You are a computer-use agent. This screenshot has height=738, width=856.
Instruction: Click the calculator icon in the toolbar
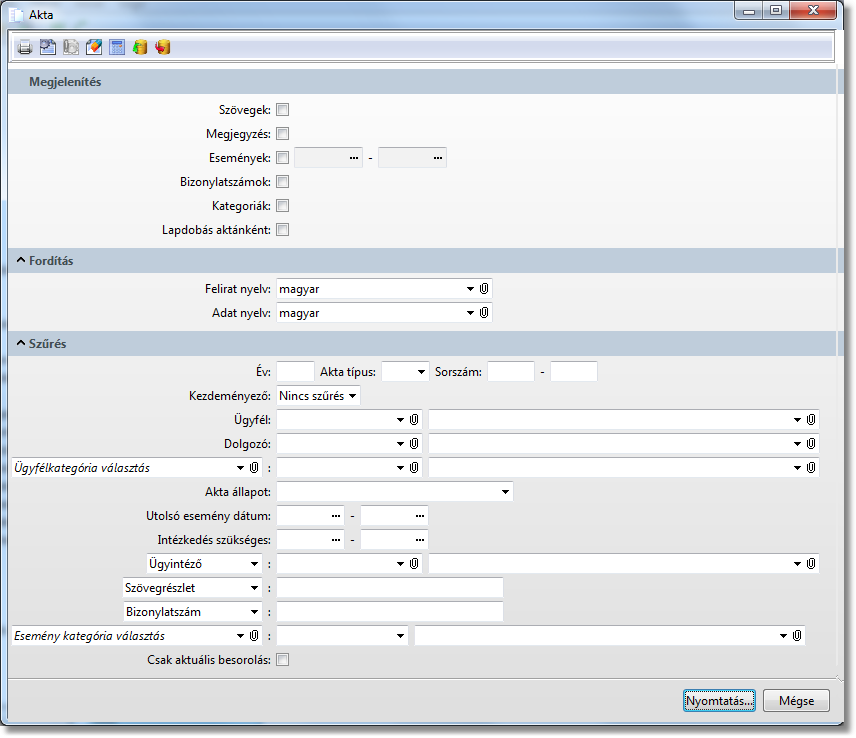tap(117, 47)
